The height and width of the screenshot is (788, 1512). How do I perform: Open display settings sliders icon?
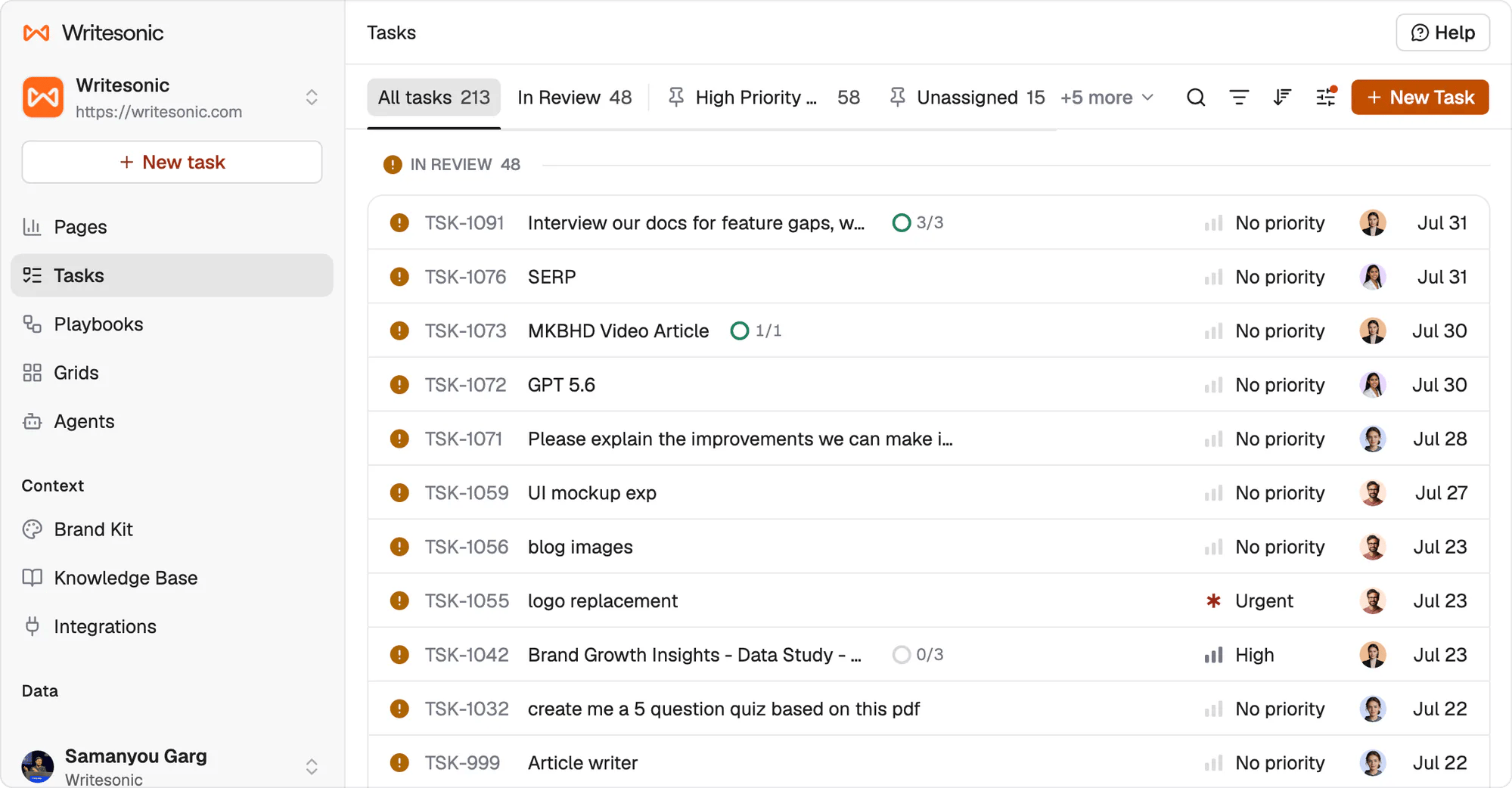click(1326, 97)
